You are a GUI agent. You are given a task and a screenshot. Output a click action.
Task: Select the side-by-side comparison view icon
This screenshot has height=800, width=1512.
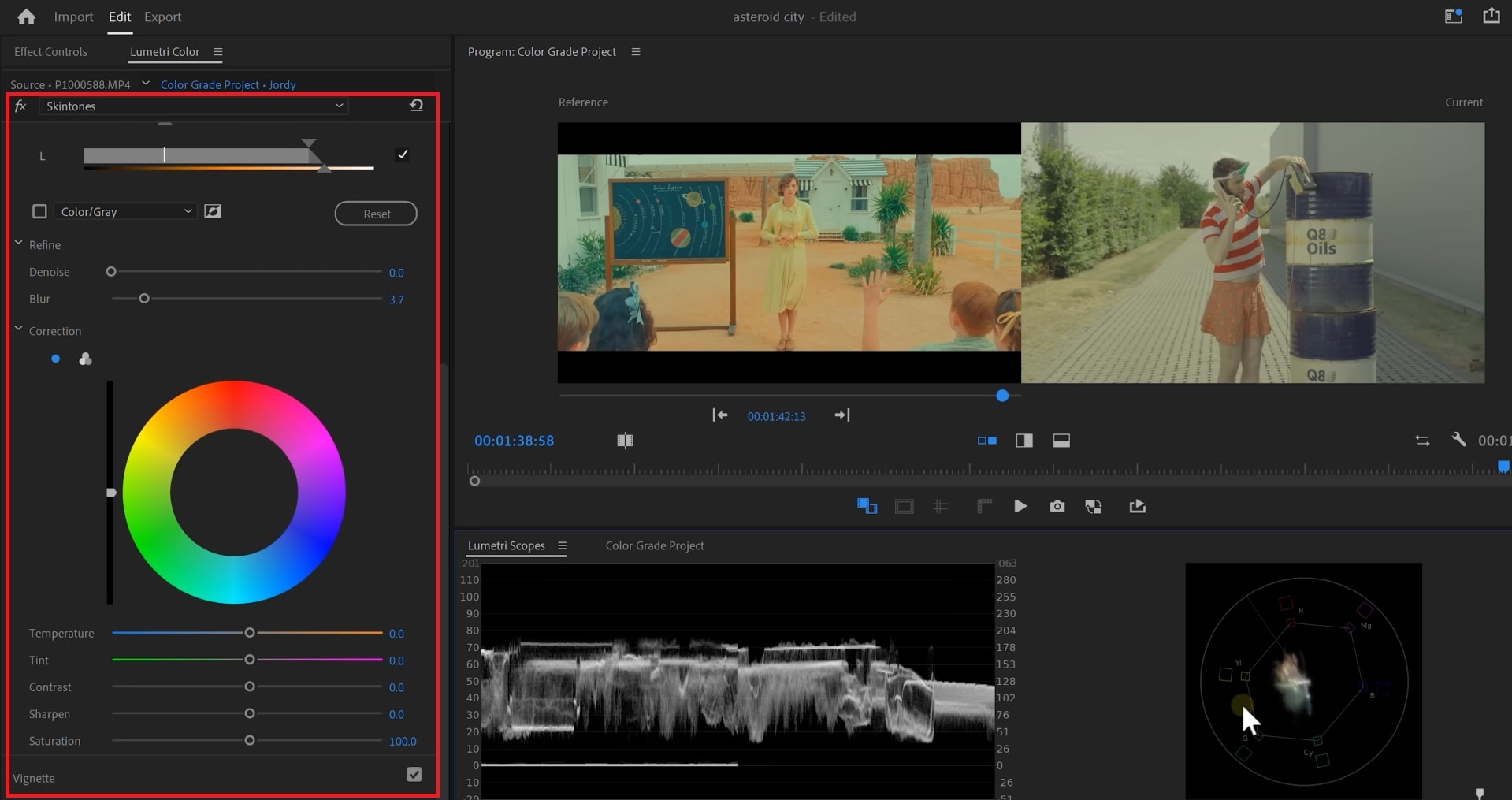click(x=986, y=441)
